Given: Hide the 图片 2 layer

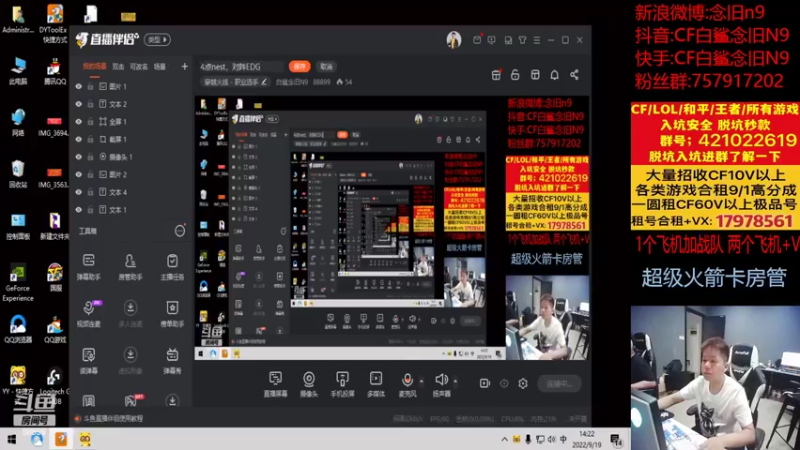Looking at the screenshot, I should (79, 174).
